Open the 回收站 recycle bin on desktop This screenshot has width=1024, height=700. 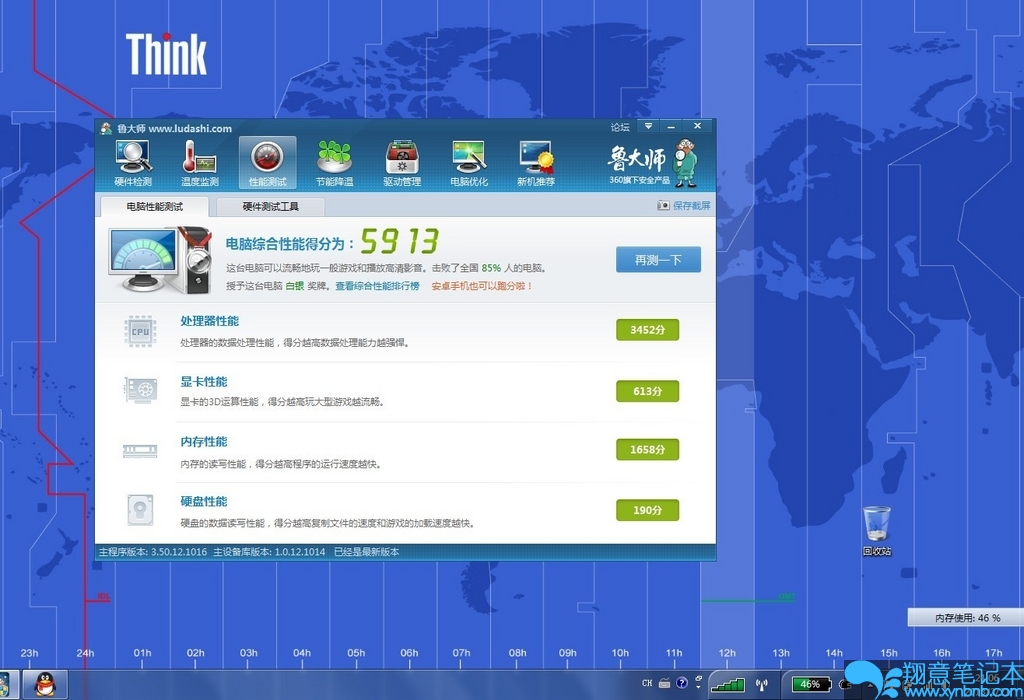[x=876, y=531]
